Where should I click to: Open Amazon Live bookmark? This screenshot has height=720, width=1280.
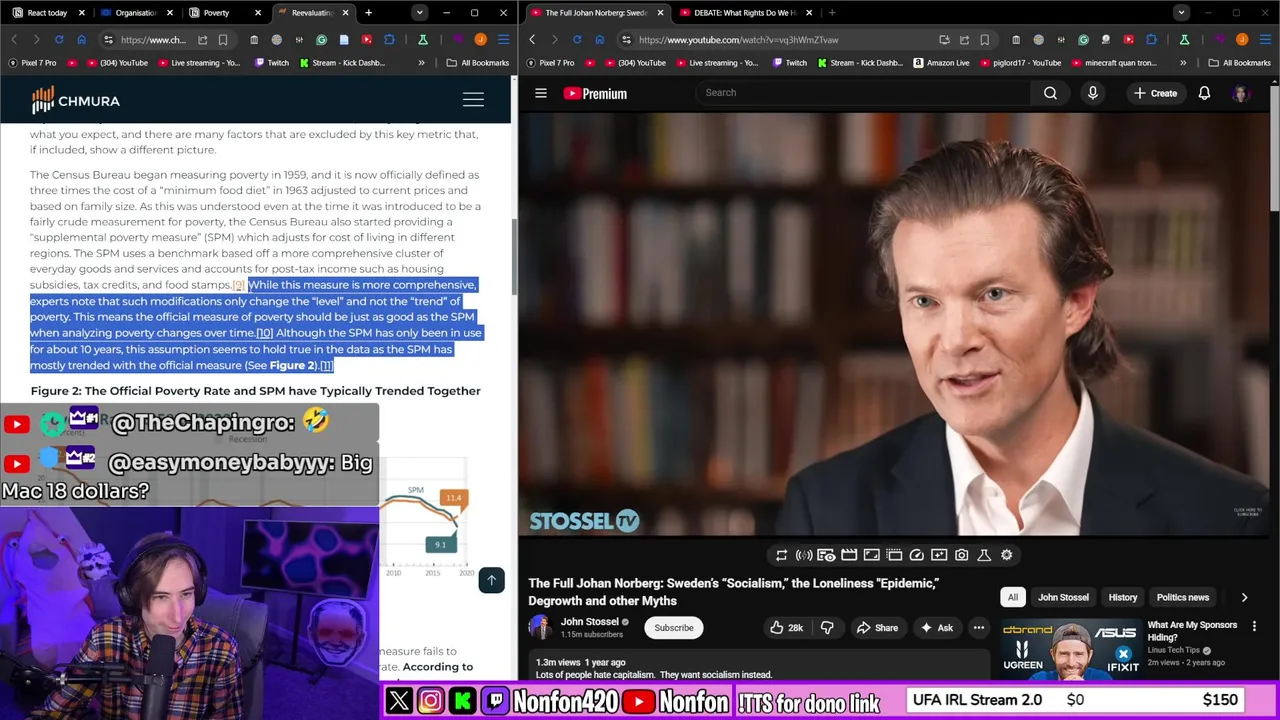(941, 63)
